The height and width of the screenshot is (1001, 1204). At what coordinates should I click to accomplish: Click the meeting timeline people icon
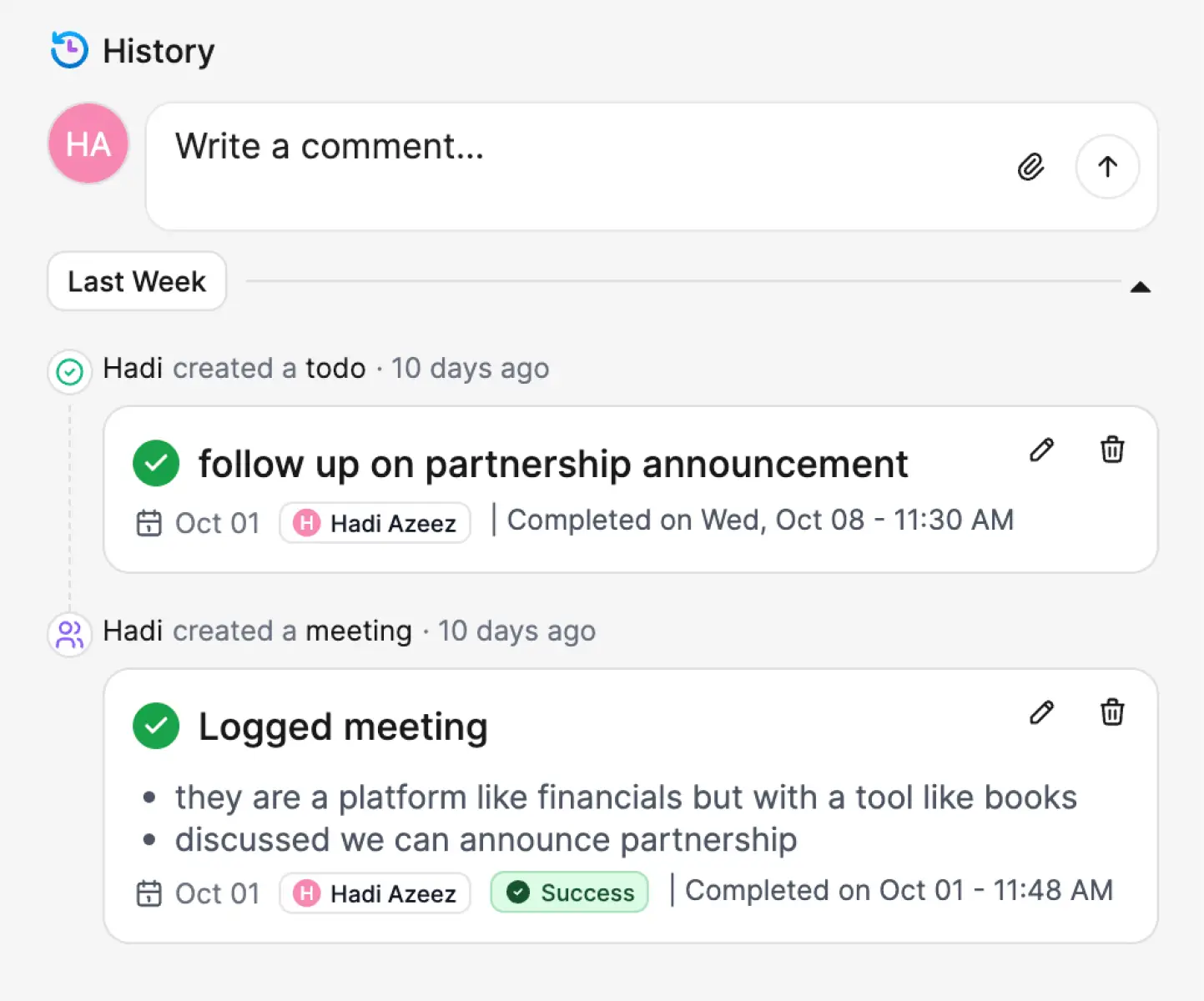pyautogui.click(x=69, y=634)
